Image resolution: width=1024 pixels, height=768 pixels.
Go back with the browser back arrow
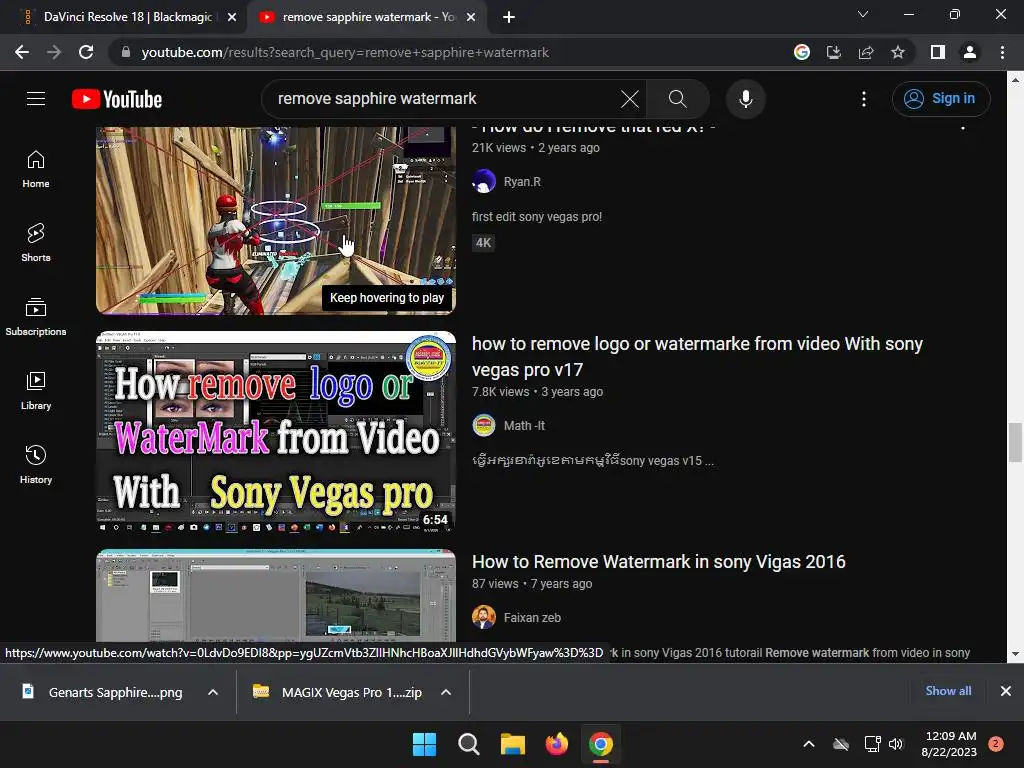[22, 52]
